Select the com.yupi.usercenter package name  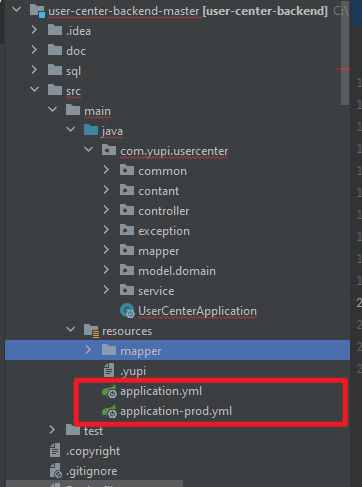174,151
